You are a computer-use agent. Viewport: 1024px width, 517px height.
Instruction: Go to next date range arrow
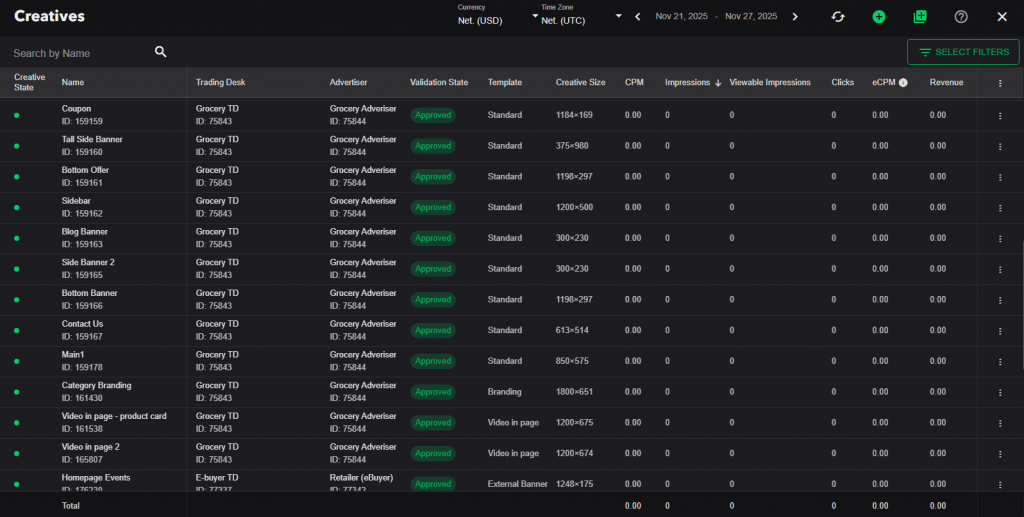tap(795, 17)
